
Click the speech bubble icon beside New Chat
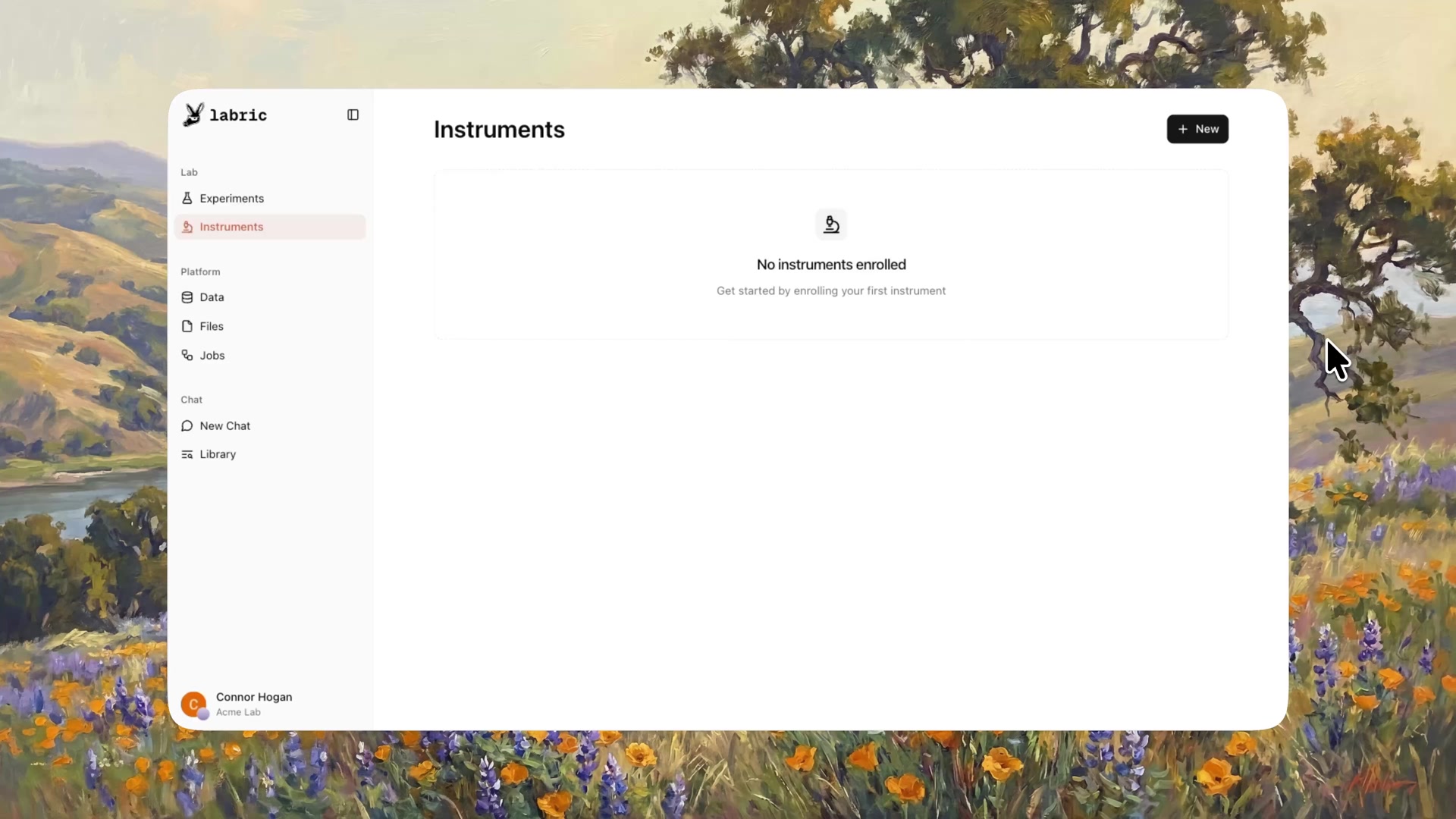[187, 426]
